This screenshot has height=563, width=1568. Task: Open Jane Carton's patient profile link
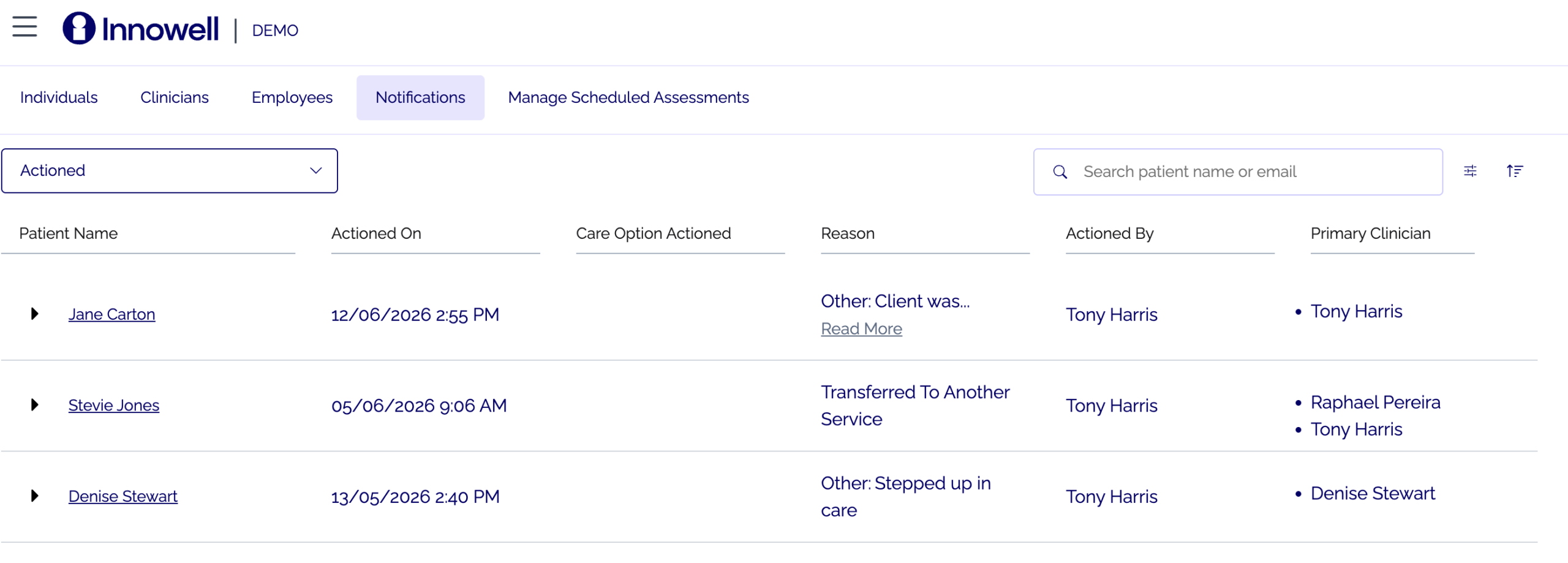coord(111,314)
